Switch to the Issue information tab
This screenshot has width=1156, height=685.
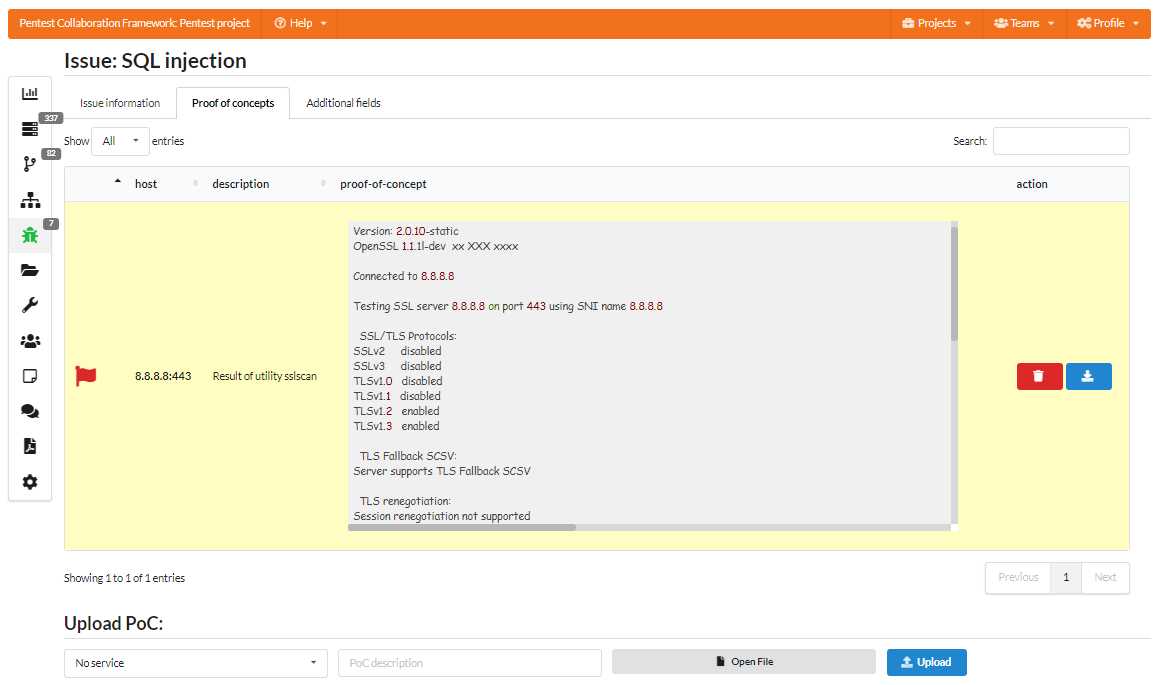click(120, 103)
